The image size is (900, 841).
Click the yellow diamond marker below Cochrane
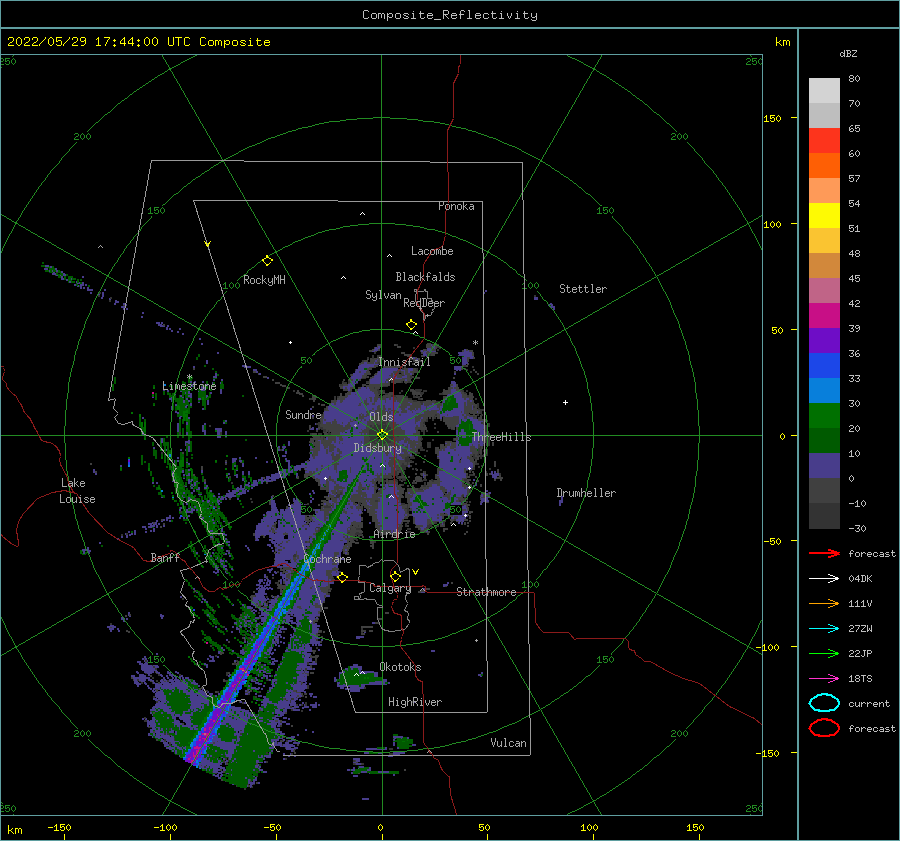click(x=342, y=577)
